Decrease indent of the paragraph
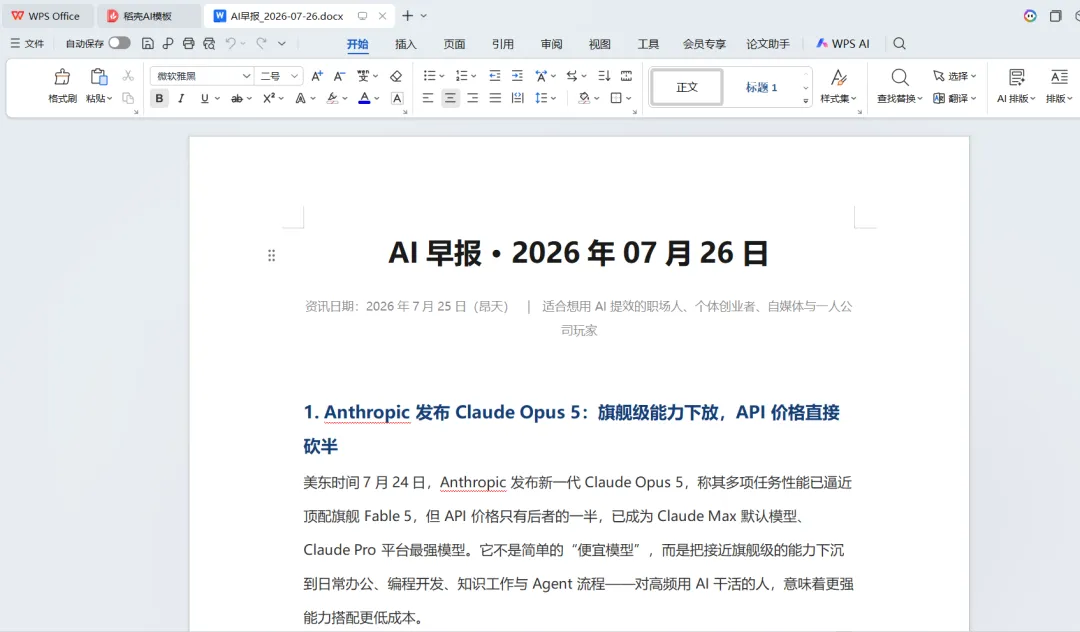1080x632 pixels. 495,76
